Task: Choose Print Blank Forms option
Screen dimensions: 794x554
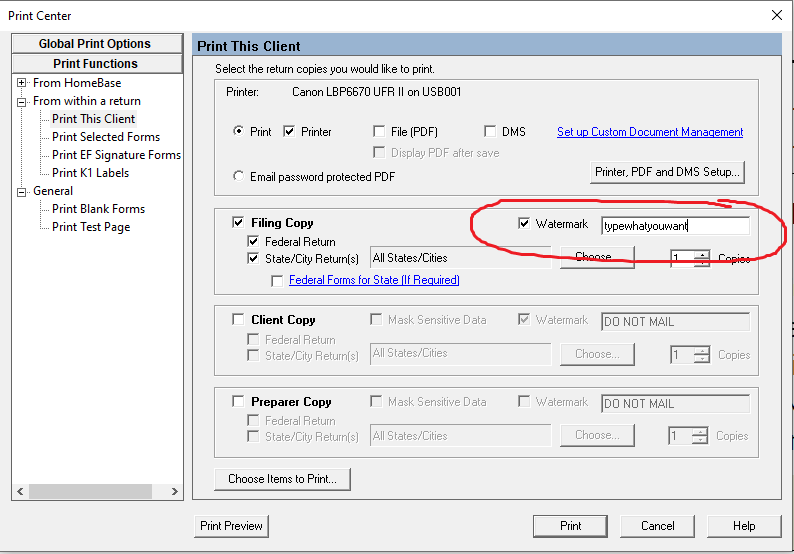Action: point(98,209)
